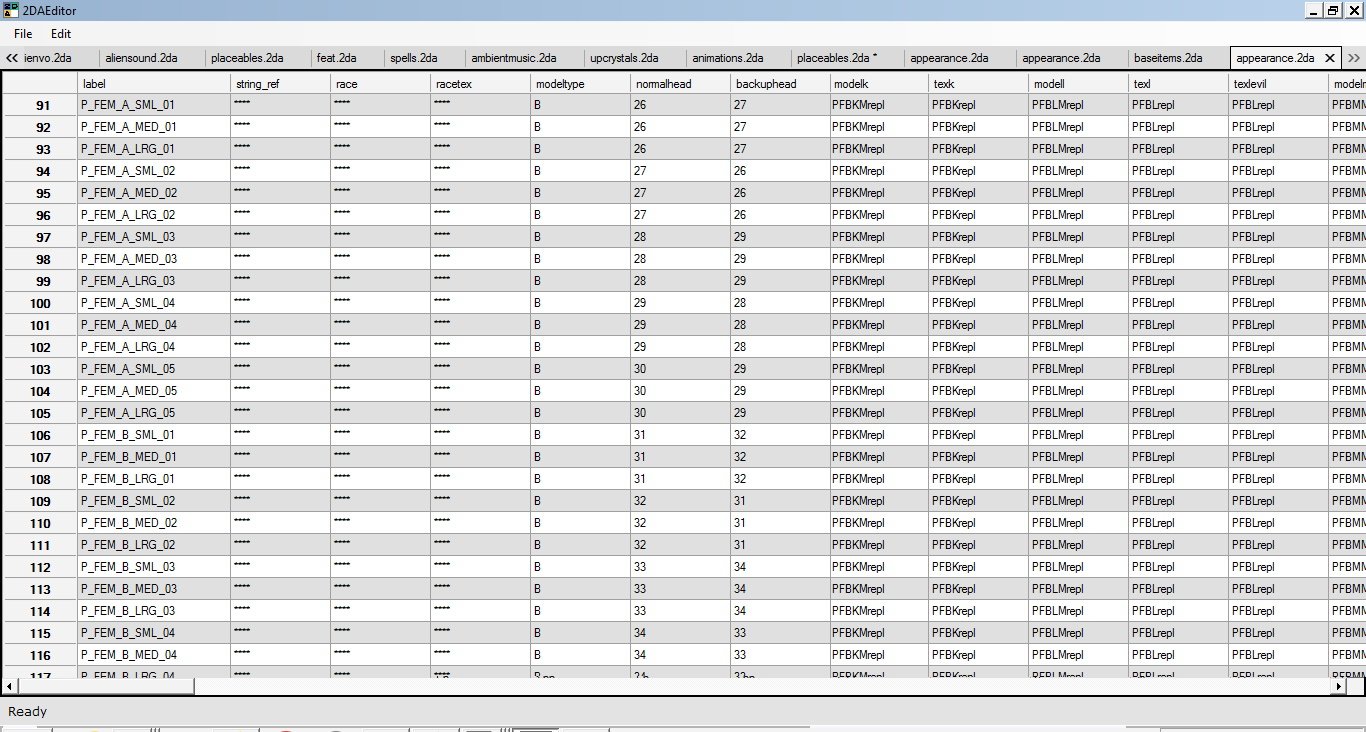
Task: Click modeltype cell in row 102
Action: click(x=581, y=347)
